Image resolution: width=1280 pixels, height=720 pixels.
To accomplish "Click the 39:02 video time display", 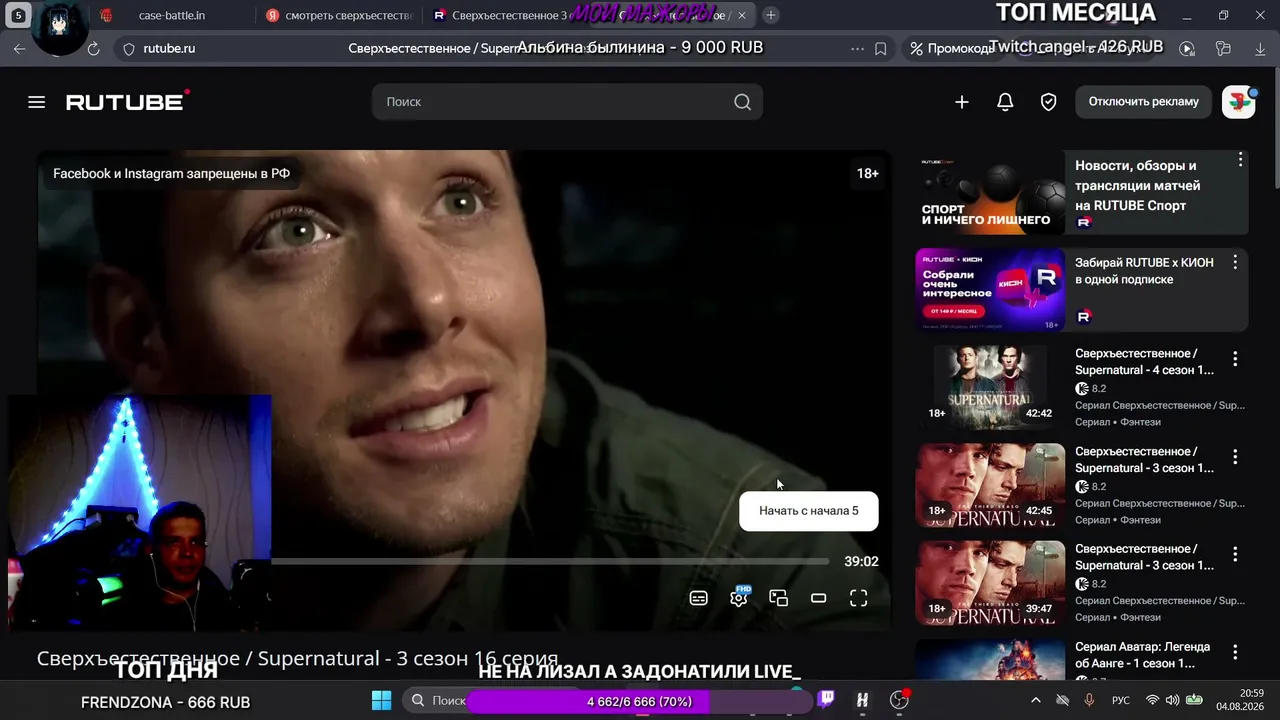I will pyautogui.click(x=861, y=562).
